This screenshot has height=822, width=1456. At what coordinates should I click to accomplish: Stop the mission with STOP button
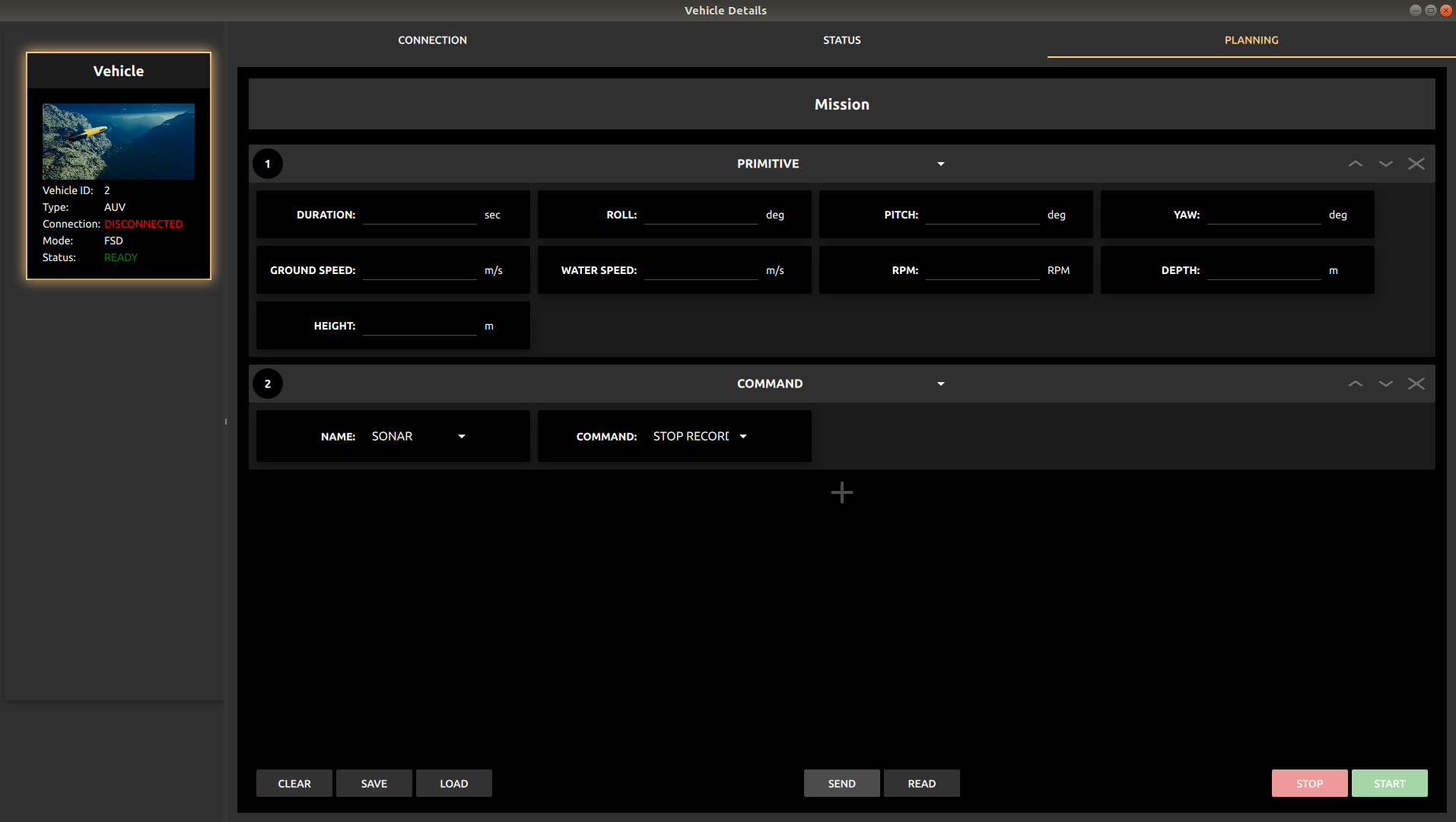click(1310, 783)
